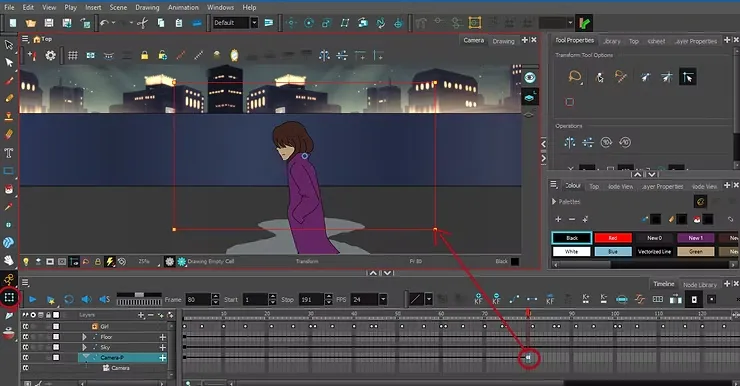This screenshot has width=740, height=386.
Task: Select the Rectangle shape tool
Action: click(8, 171)
